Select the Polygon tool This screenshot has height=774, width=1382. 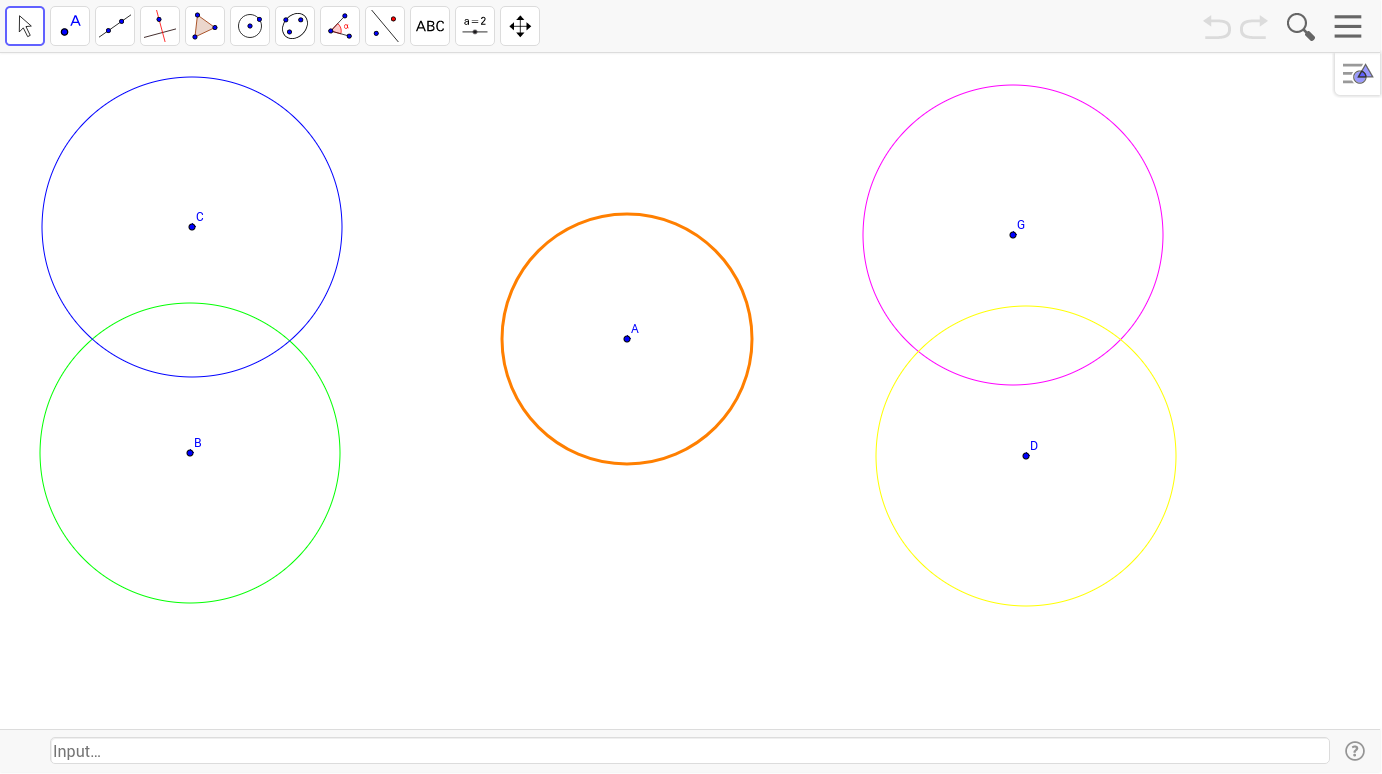pyautogui.click(x=205, y=26)
